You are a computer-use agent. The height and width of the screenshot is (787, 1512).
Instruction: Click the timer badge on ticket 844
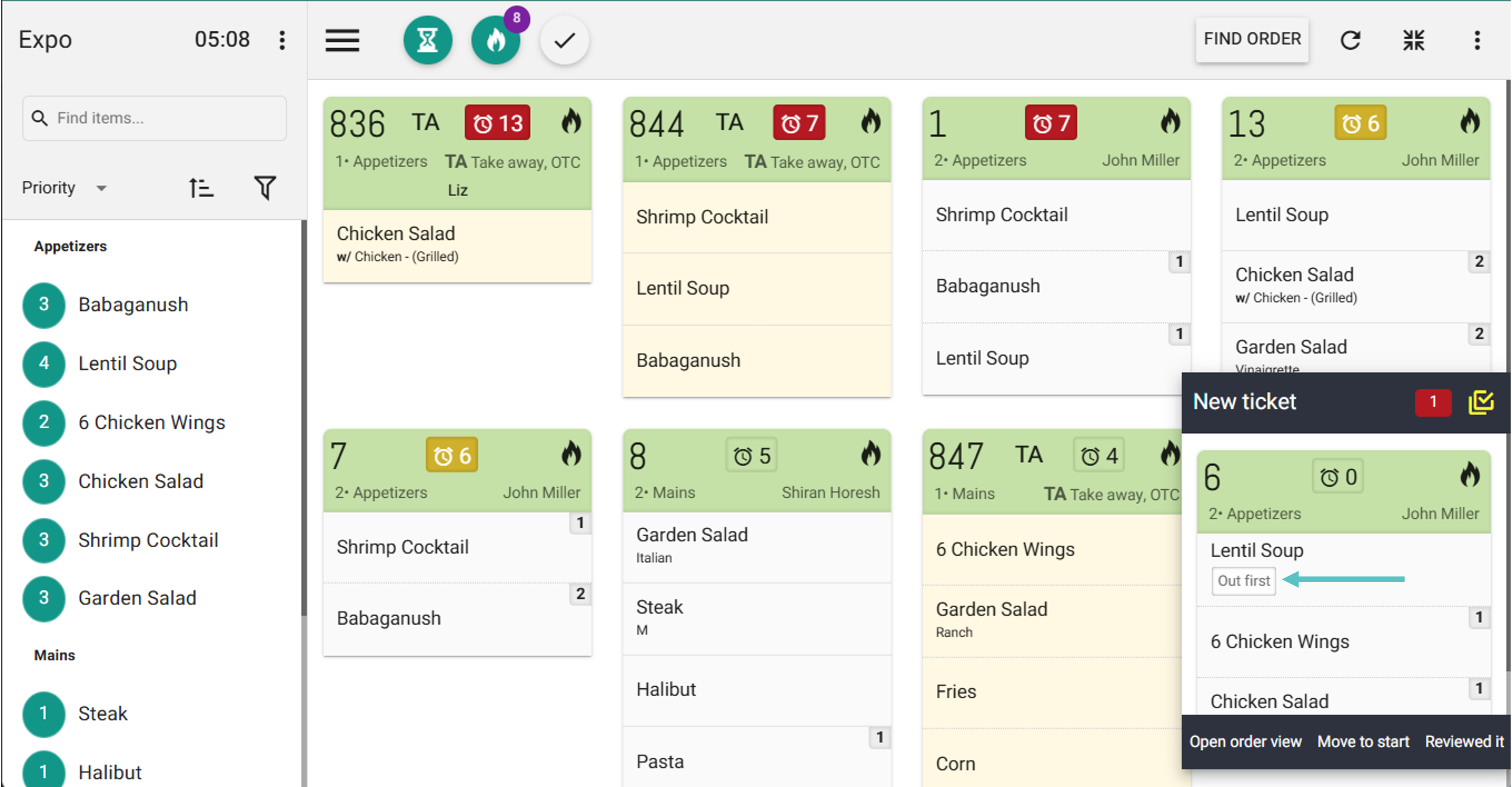click(799, 122)
